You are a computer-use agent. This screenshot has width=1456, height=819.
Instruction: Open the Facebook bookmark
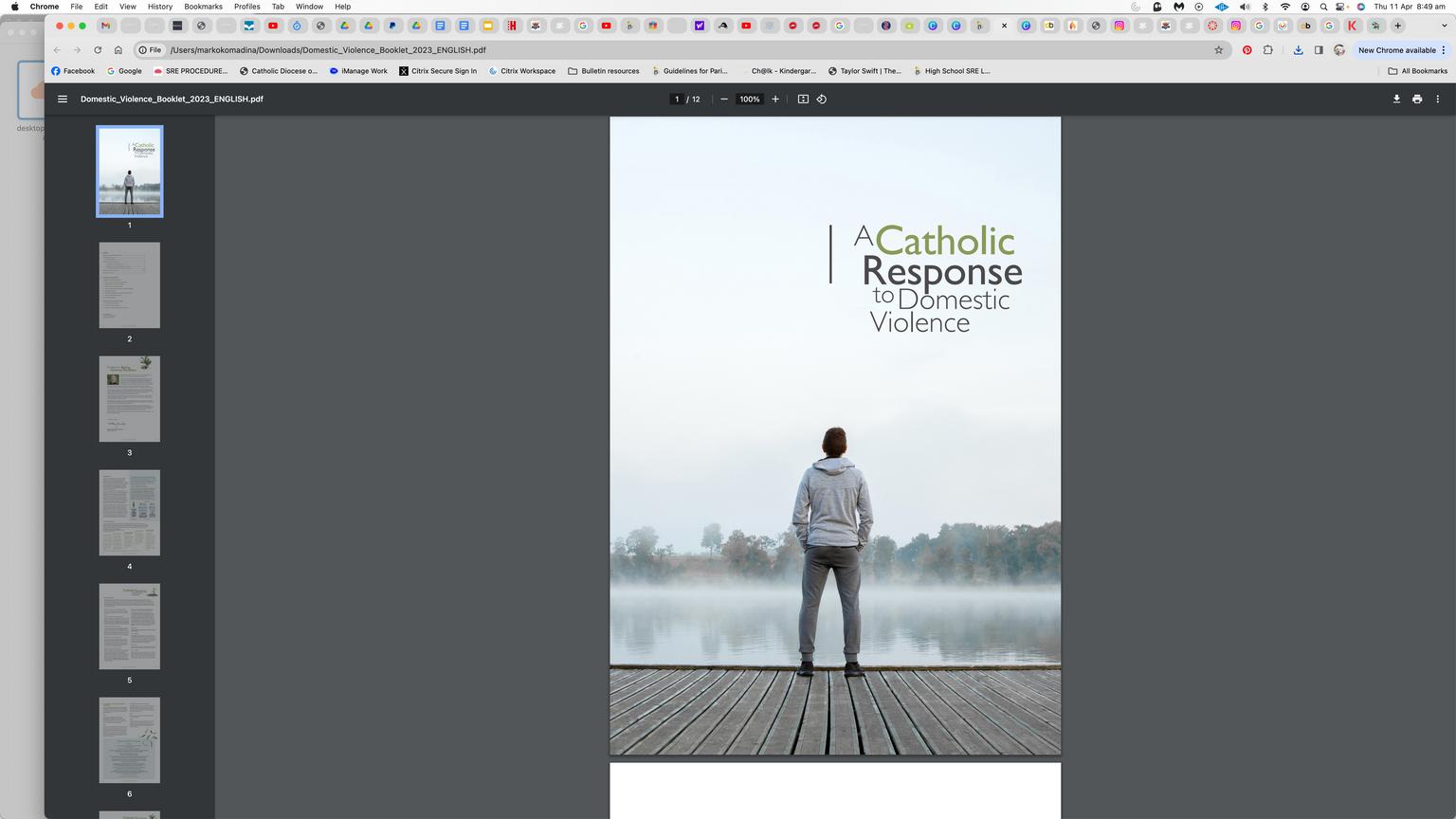[73, 71]
